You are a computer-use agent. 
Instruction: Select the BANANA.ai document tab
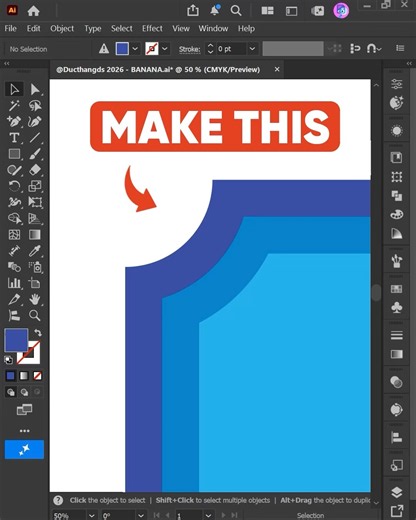click(158, 70)
